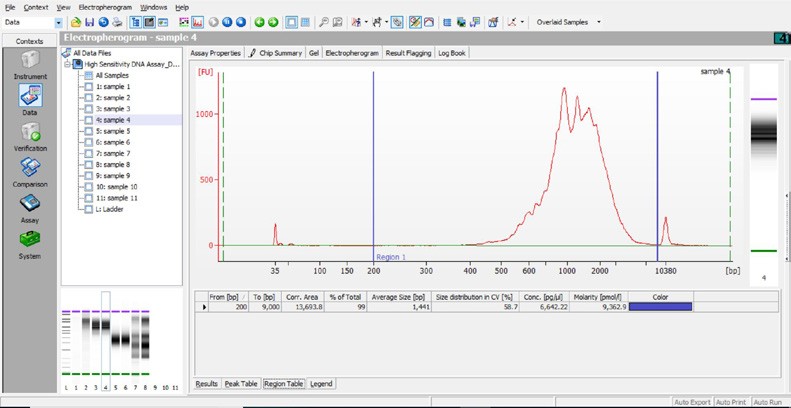Screen dimensions: 791x408
Task: Click the green next sample arrow
Action: click(x=273, y=21)
